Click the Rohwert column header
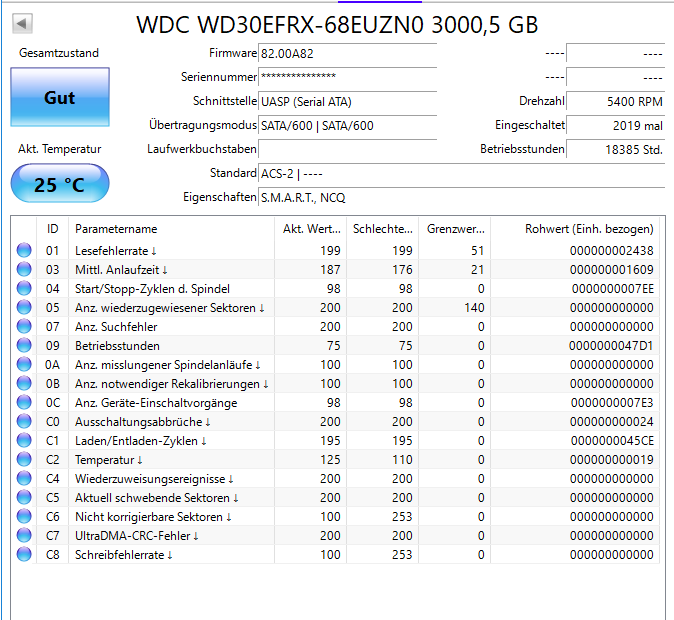674x620 pixels. (575, 229)
